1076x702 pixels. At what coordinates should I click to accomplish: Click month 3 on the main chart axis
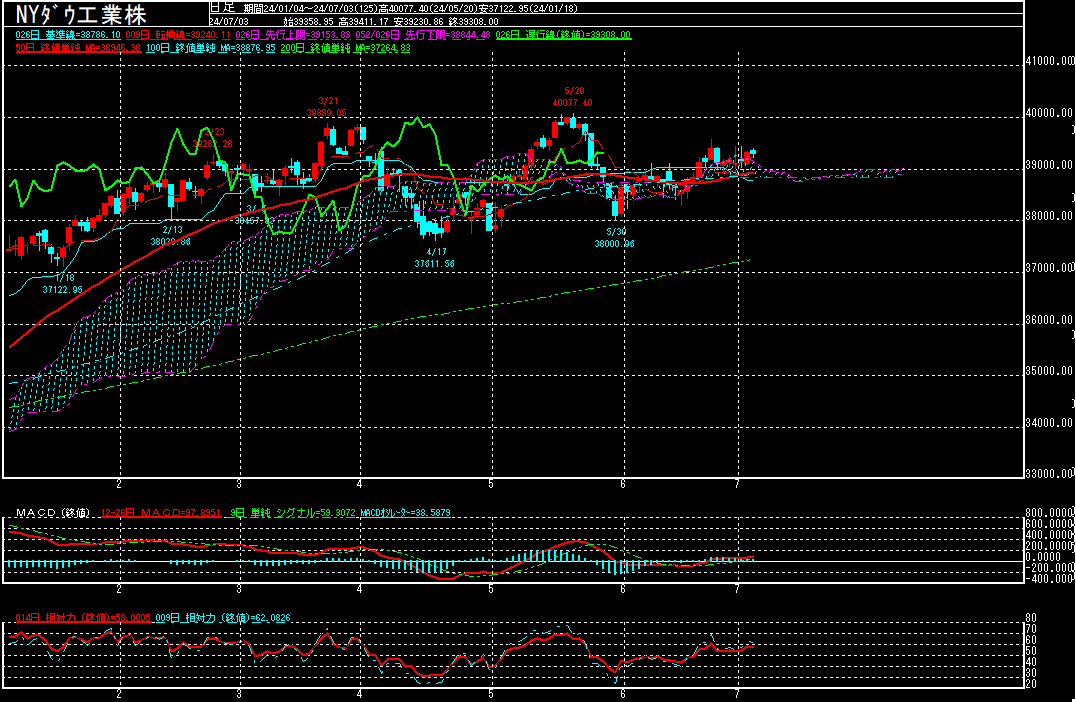(x=239, y=484)
